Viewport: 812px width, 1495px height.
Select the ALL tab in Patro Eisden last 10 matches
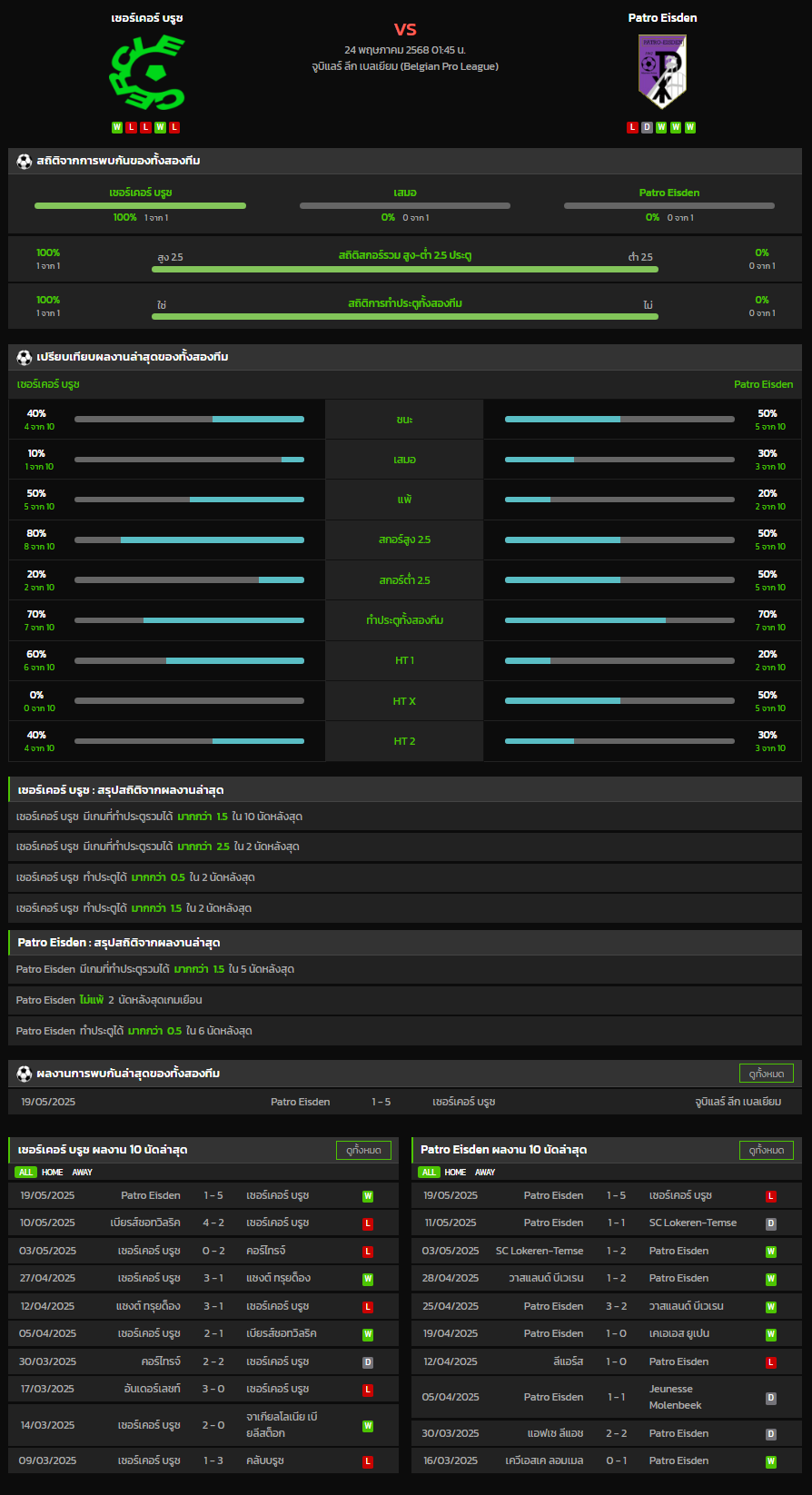[429, 1173]
